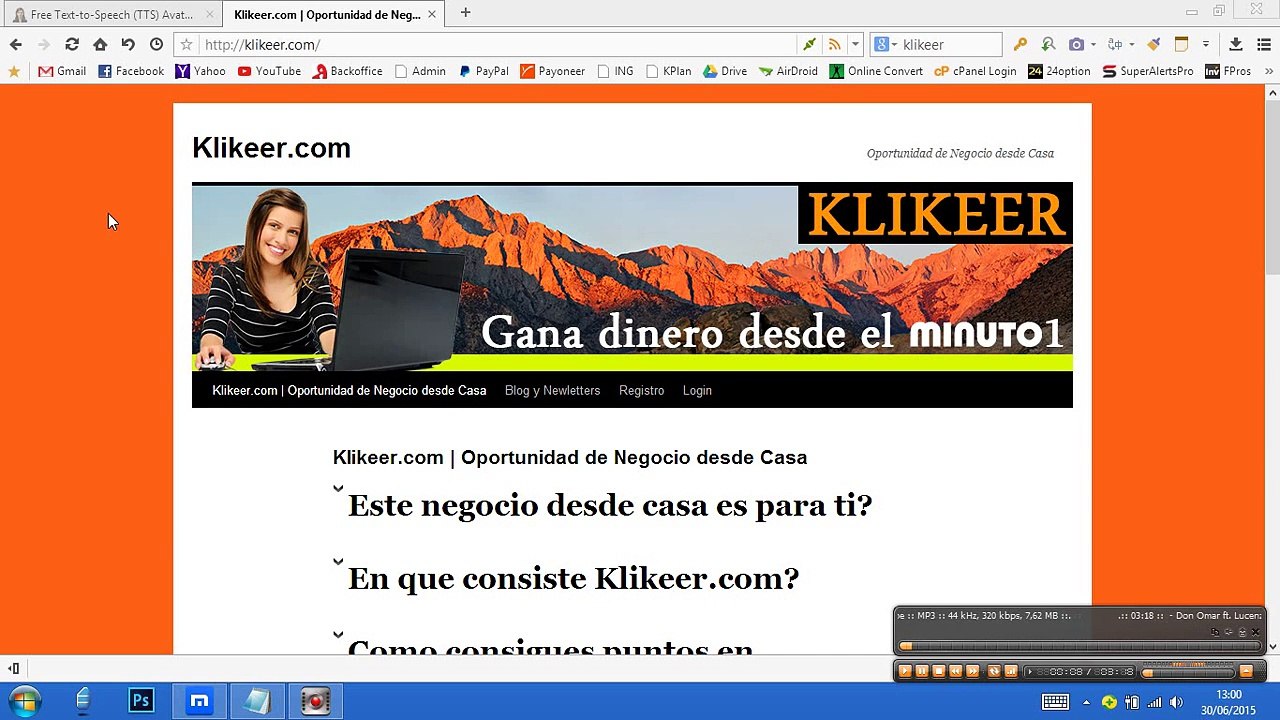Screen dimensions: 1280x720
Task: Go back with the browser back arrow
Action: [15, 44]
